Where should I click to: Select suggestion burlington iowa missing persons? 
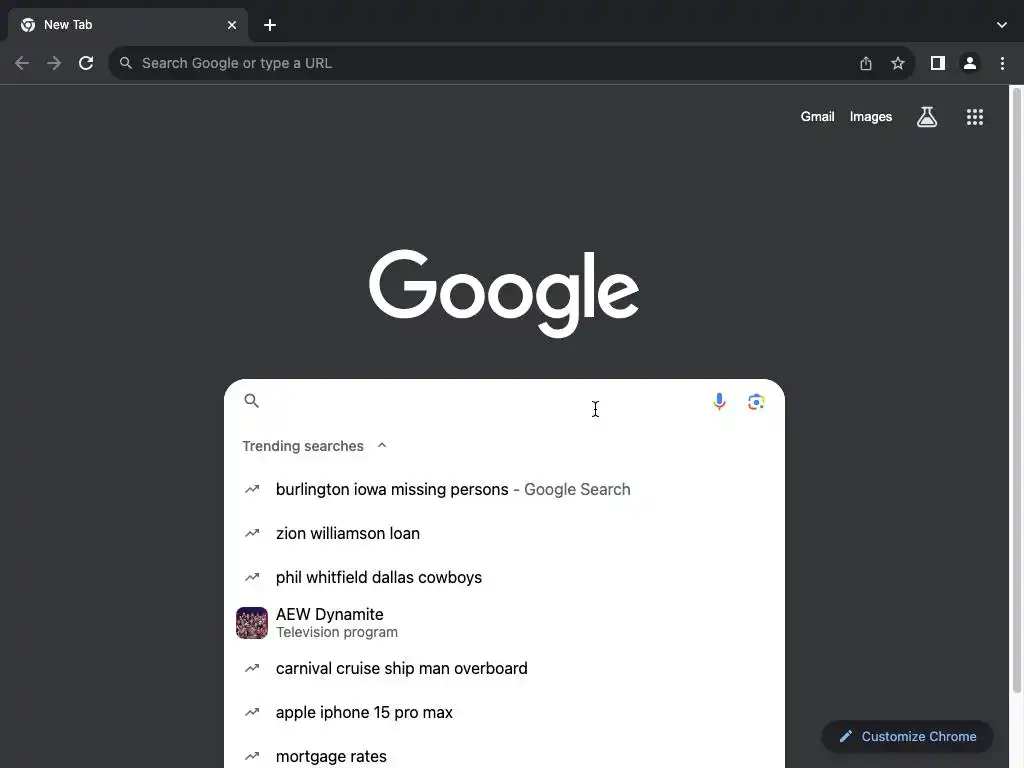(504, 490)
